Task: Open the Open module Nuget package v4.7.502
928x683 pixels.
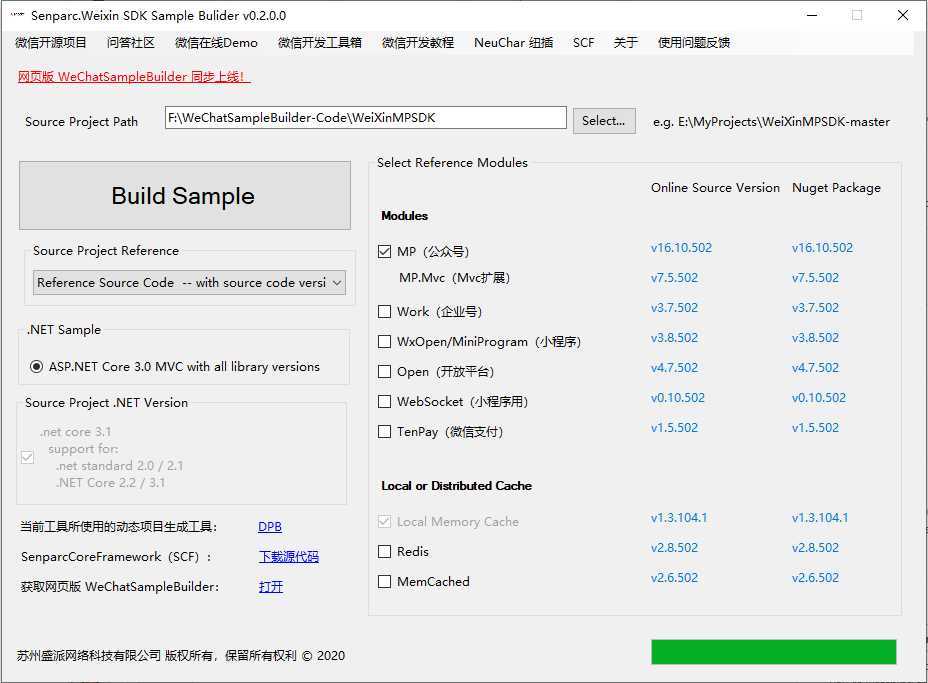Action: pyautogui.click(x=815, y=368)
